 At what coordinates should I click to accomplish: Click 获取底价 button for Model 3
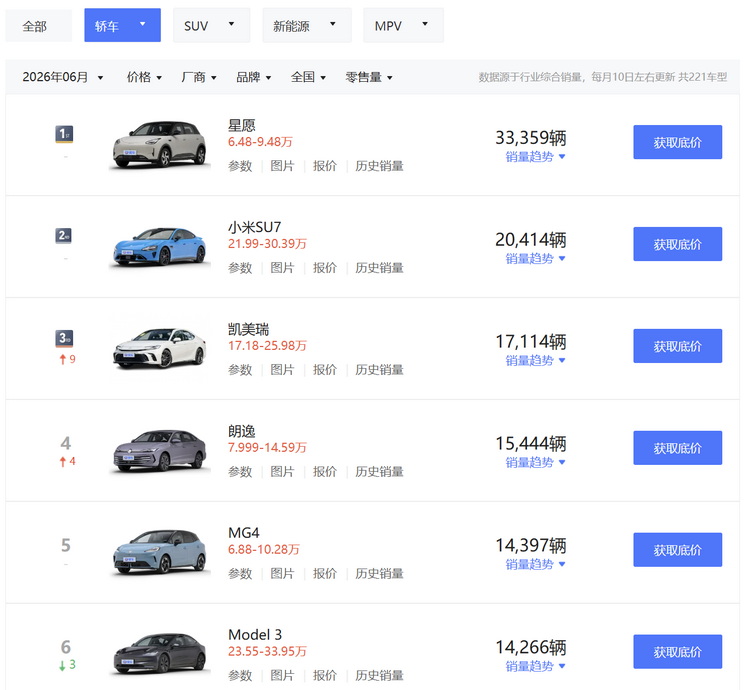(x=677, y=651)
